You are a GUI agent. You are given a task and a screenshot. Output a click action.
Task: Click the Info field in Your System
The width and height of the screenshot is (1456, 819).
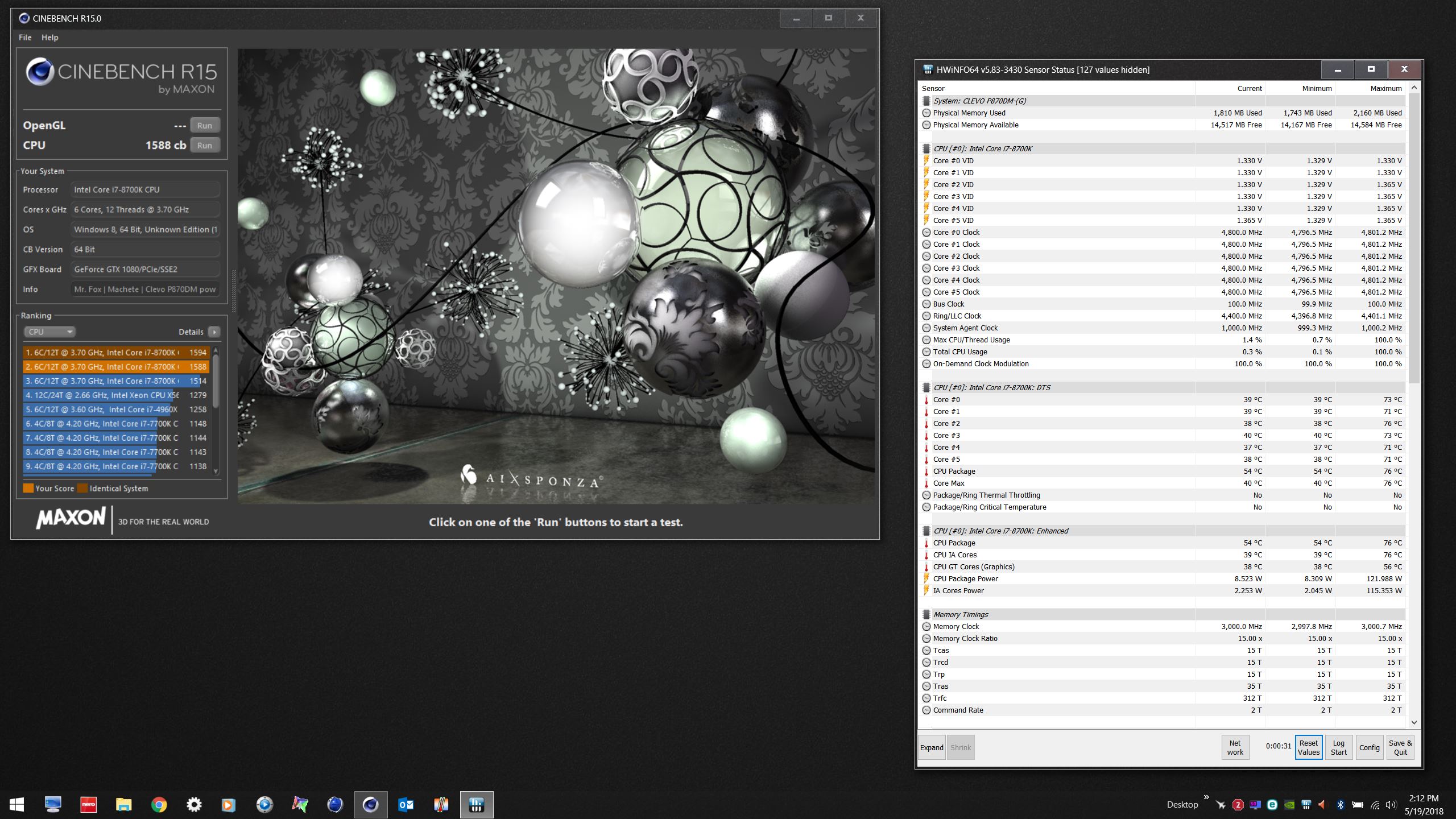(145, 289)
